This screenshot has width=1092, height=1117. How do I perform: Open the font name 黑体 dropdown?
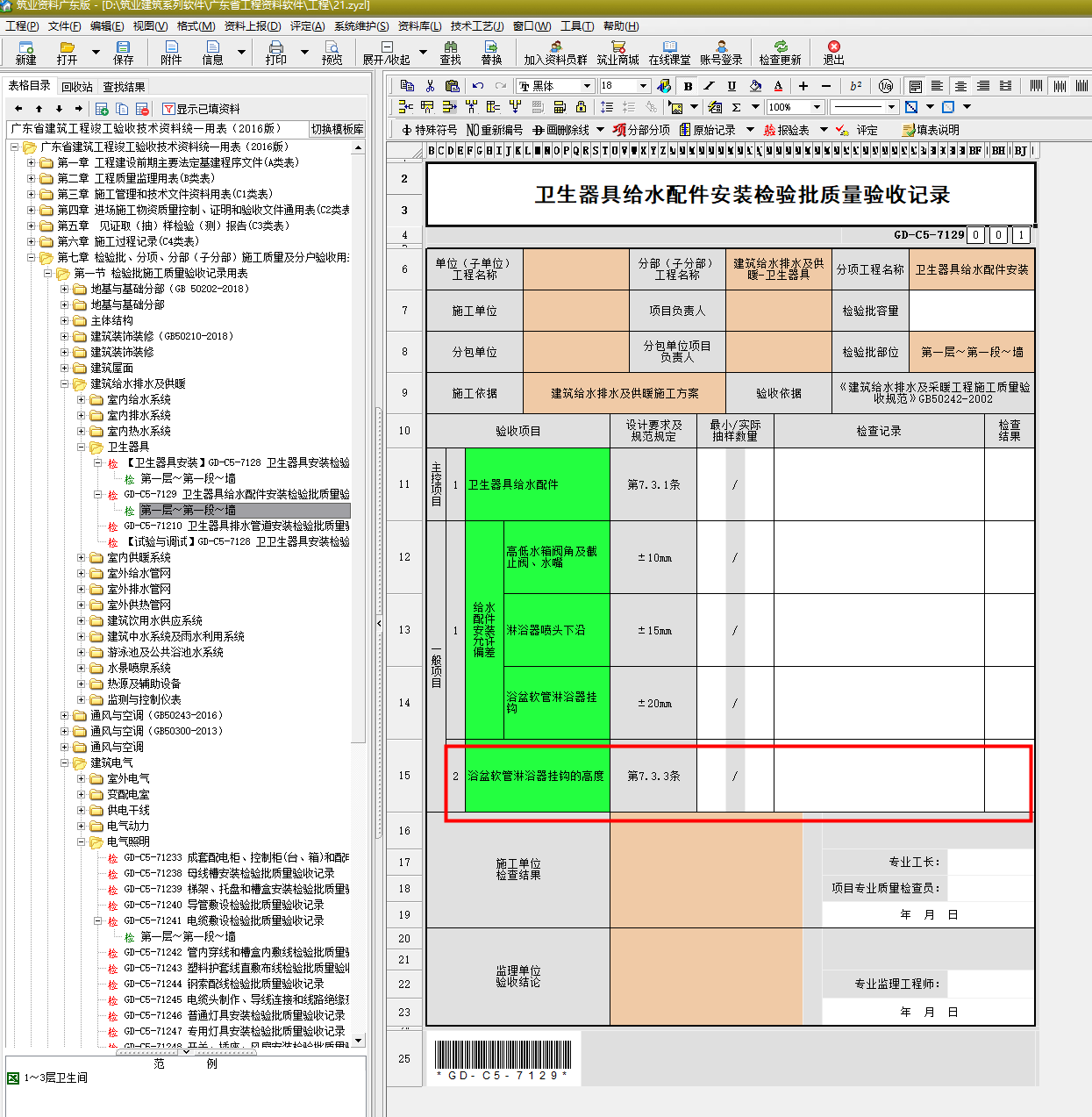pos(587,86)
